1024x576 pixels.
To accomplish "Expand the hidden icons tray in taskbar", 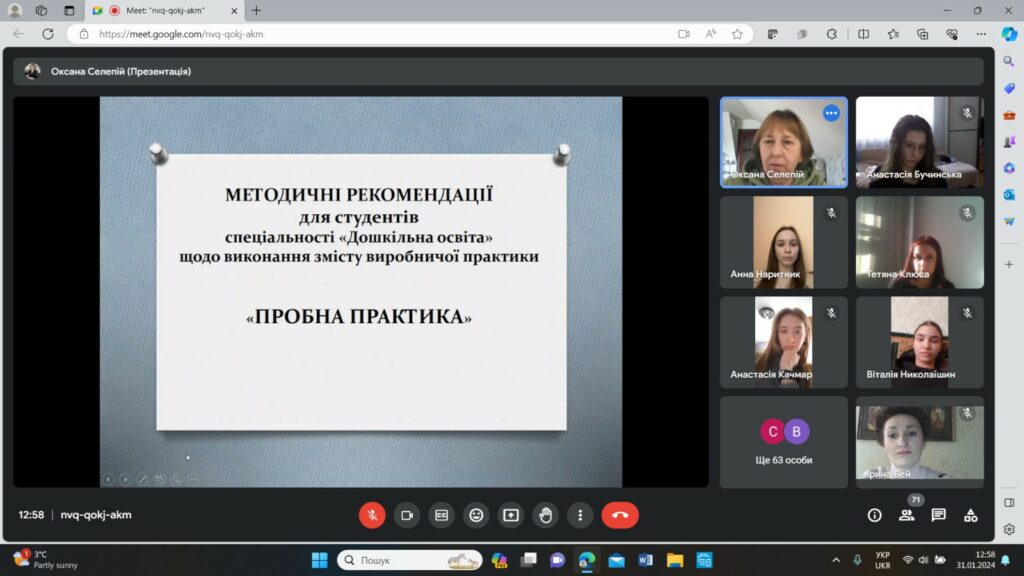I will click(x=836, y=560).
